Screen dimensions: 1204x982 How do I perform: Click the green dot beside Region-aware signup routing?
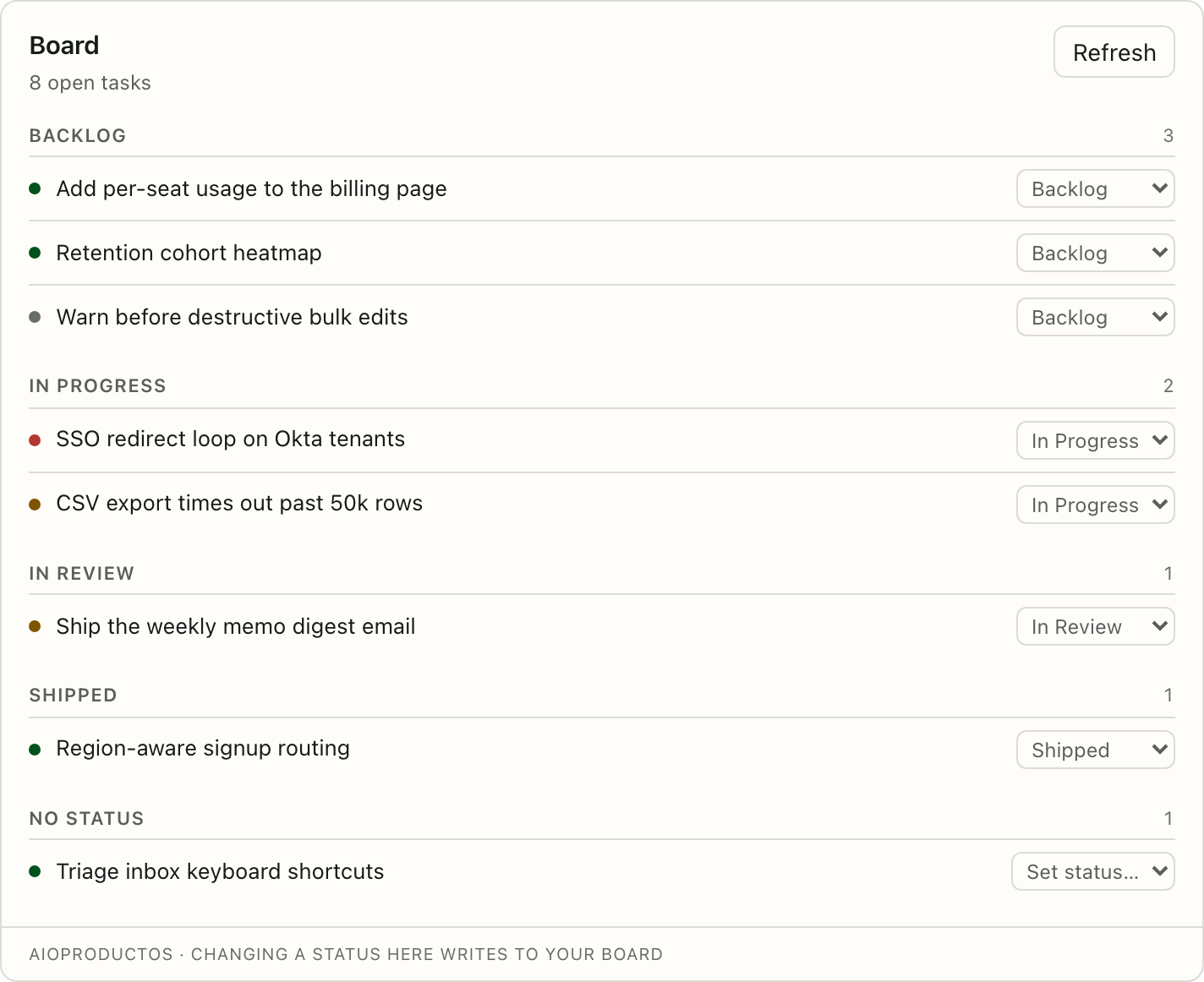pyautogui.click(x=35, y=750)
